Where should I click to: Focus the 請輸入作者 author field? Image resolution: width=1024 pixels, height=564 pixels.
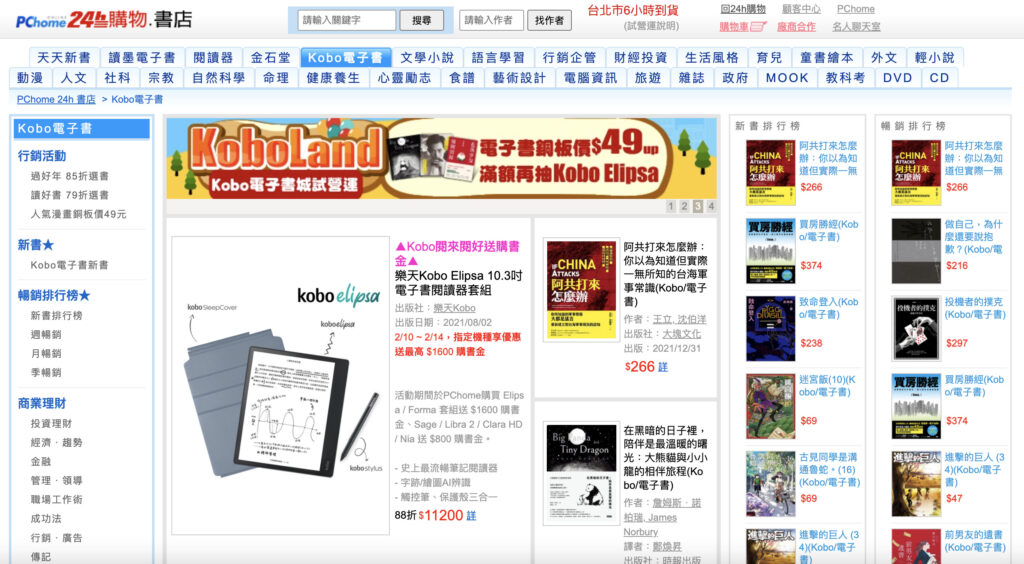[x=490, y=20]
